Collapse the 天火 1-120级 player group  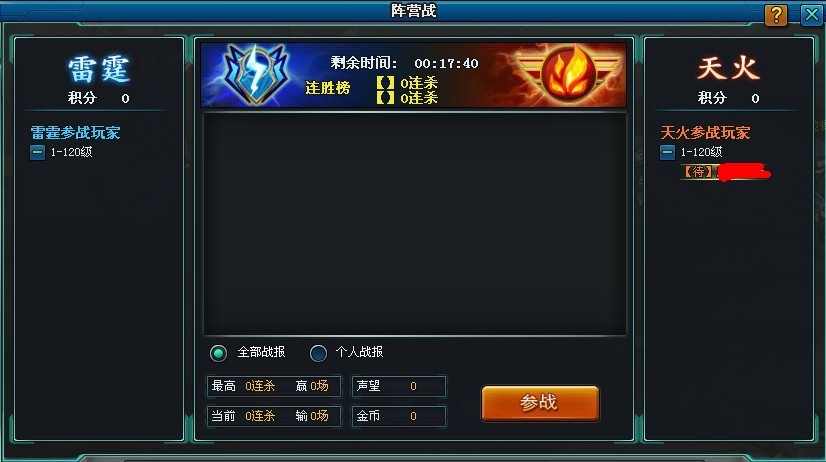[667, 153]
